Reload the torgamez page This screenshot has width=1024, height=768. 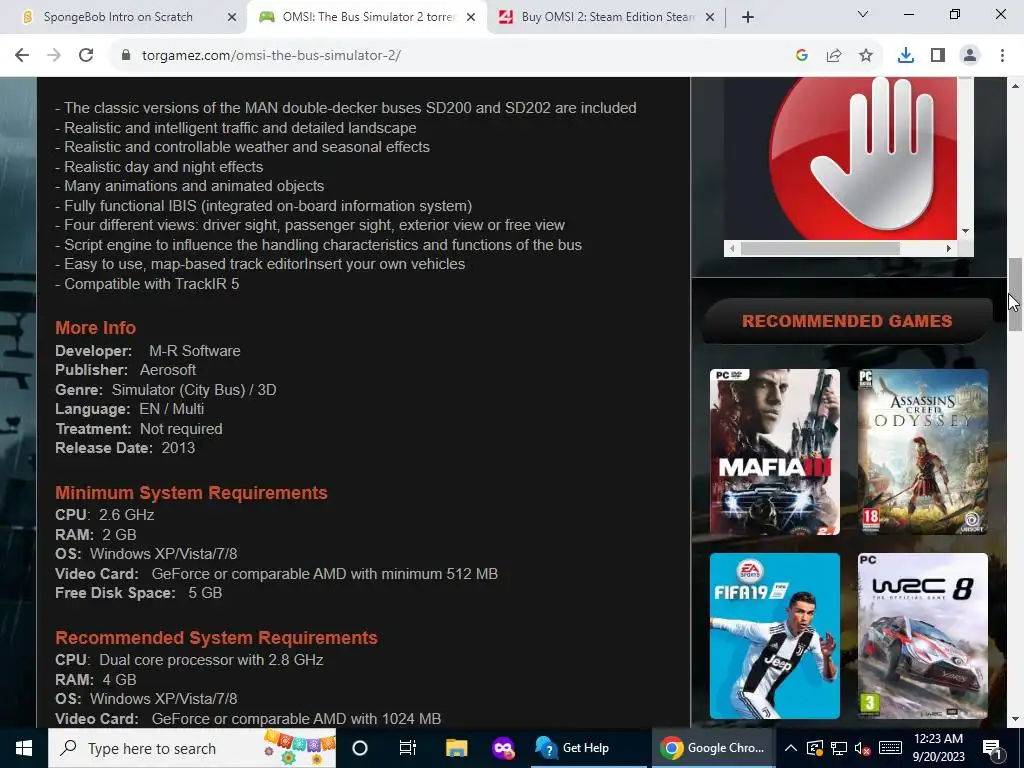click(x=86, y=56)
